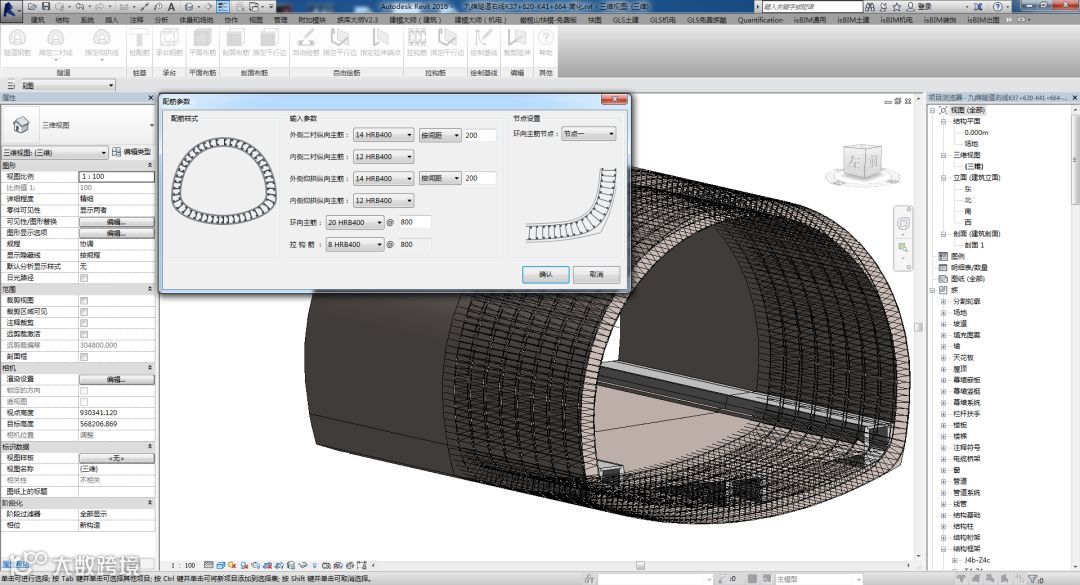
Task: Click the Revit application logo button
Action: (x=11, y=10)
